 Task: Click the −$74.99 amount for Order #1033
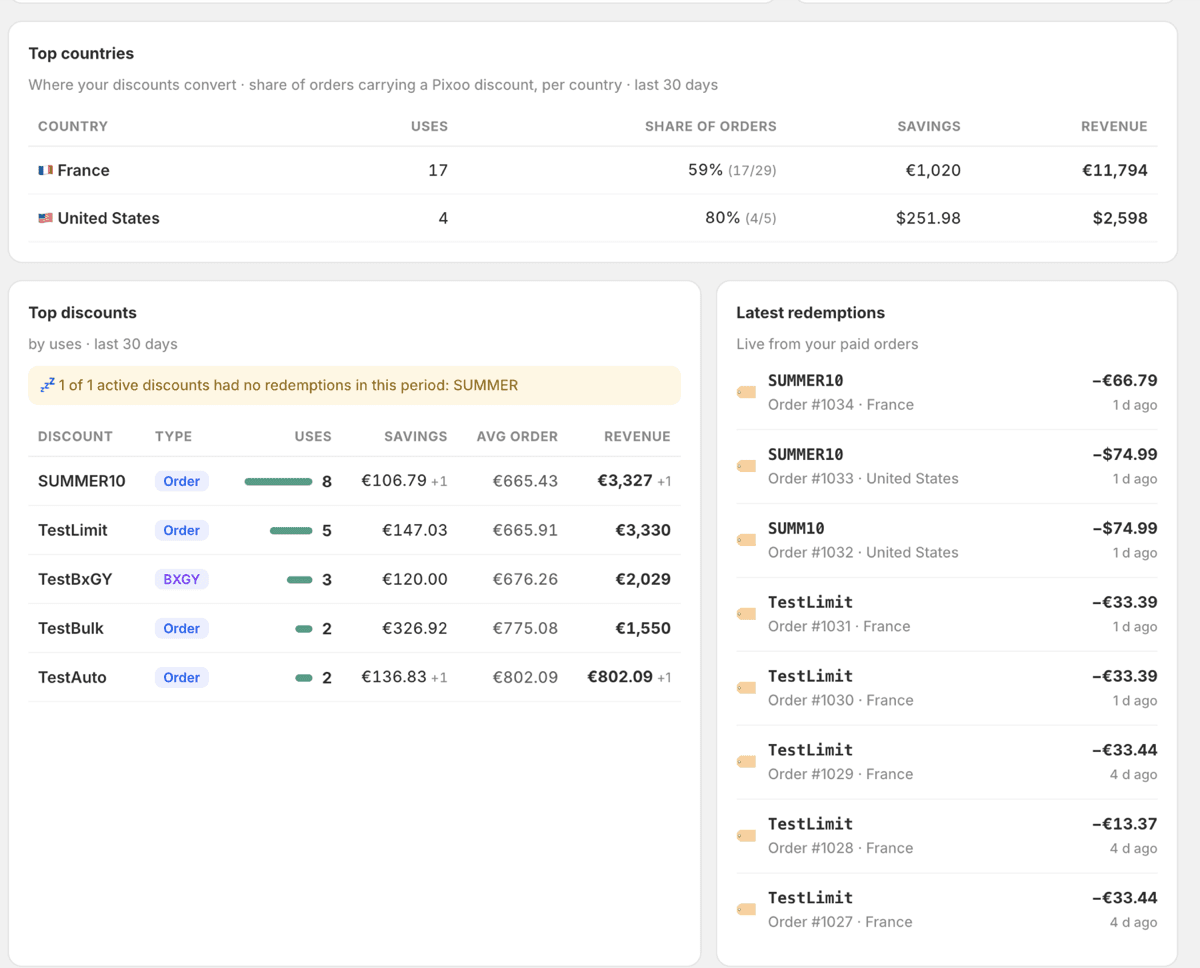1124,455
